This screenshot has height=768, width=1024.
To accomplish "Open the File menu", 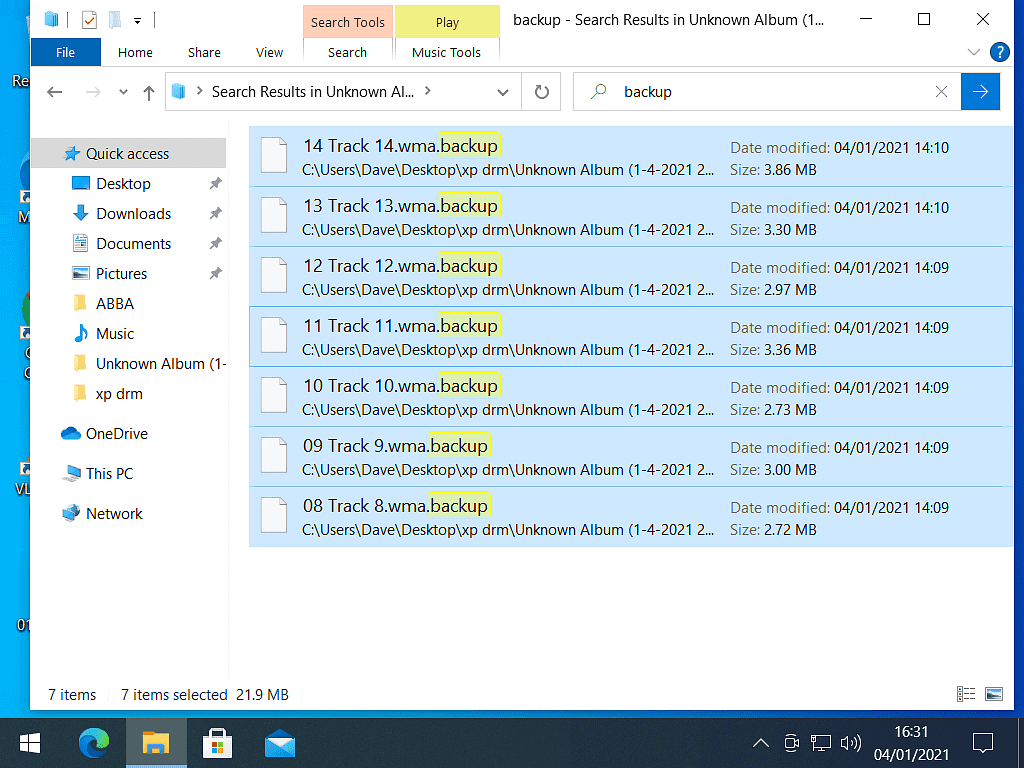I will 65,52.
